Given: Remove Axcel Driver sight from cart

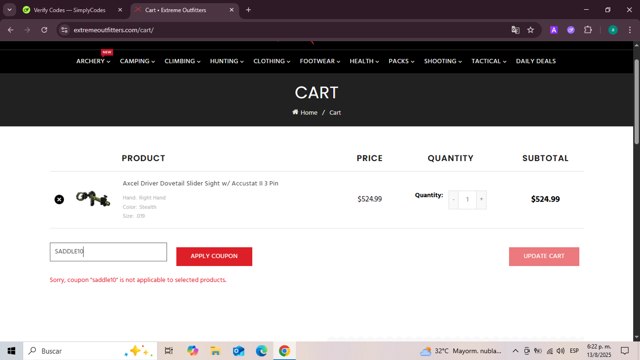Looking at the screenshot, I should click(x=59, y=199).
